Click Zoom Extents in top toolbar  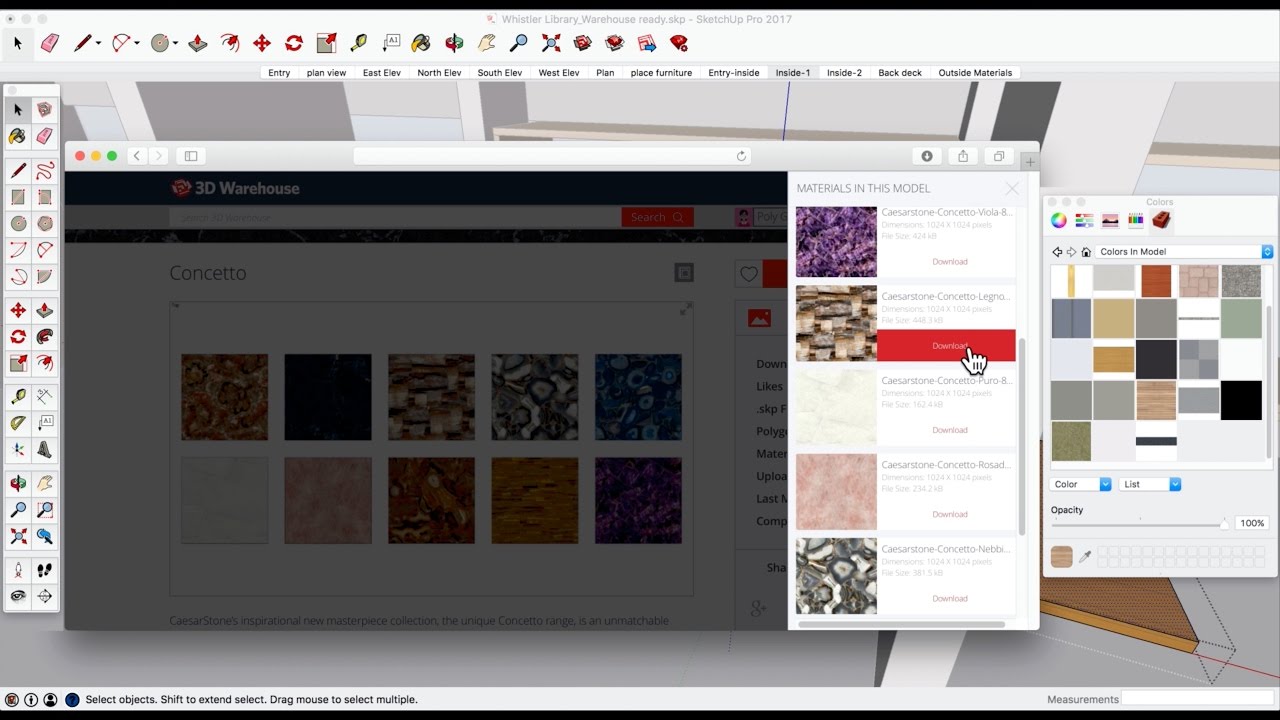tap(551, 43)
